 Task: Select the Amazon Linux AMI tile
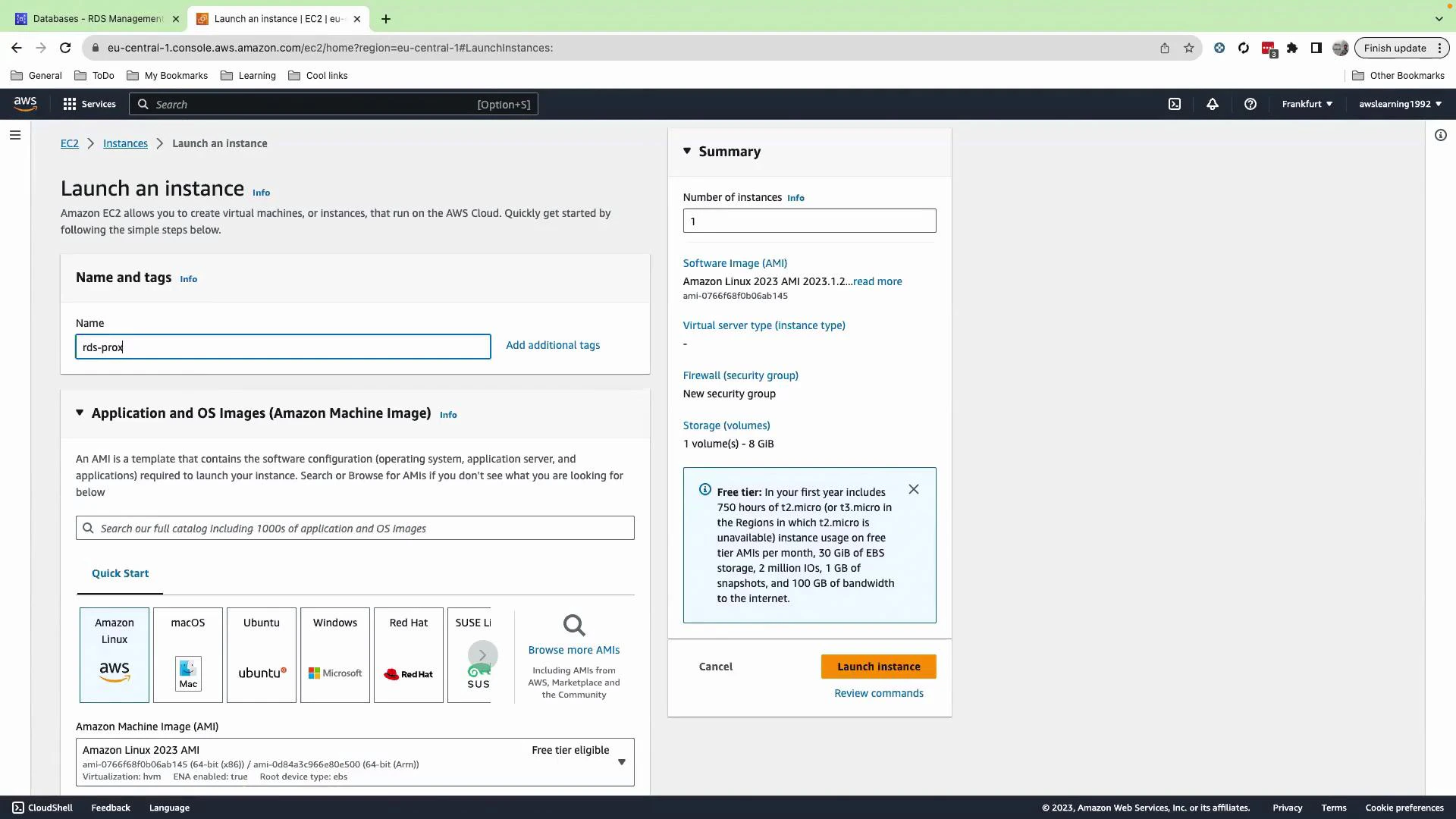coord(115,655)
